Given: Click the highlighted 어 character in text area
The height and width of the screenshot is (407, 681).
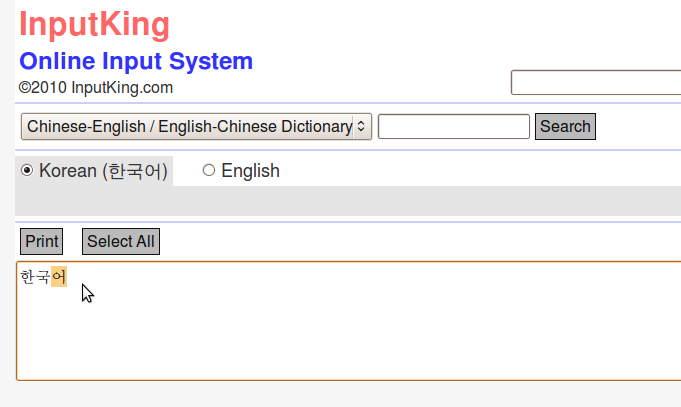Looking at the screenshot, I should pyautogui.click(x=59, y=277).
